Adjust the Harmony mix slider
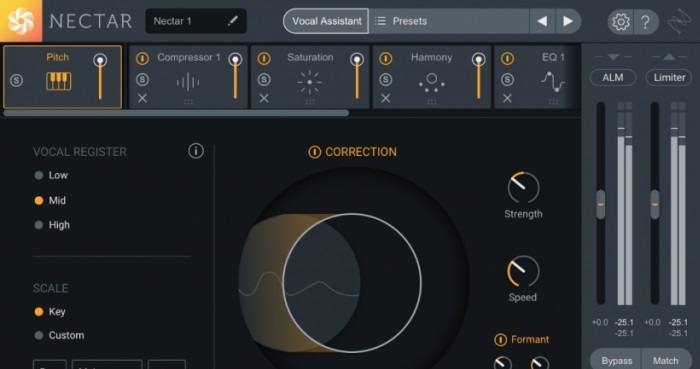The width and height of the screenshot is (700, 369). pyautogui.click(x=479, y=77)
